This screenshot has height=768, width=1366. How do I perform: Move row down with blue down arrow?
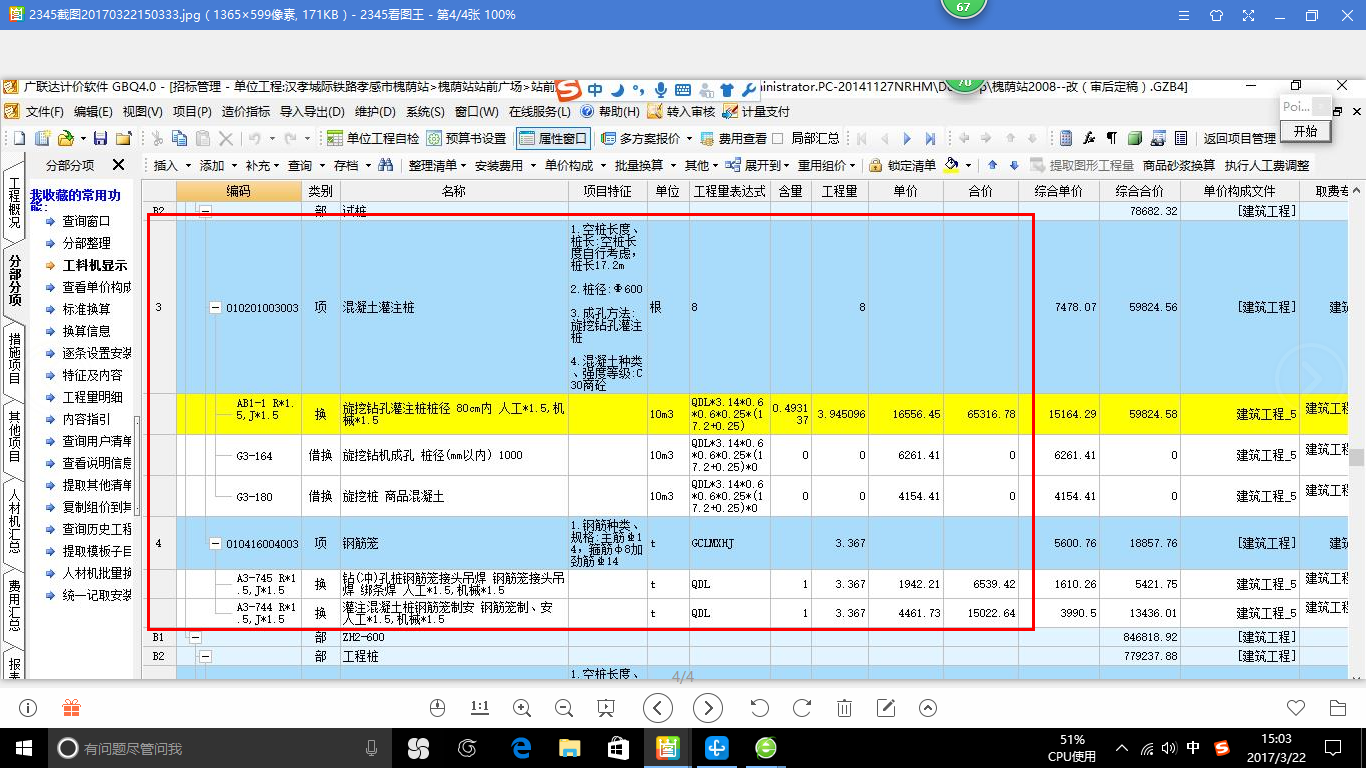click(x=1014, y=165)
